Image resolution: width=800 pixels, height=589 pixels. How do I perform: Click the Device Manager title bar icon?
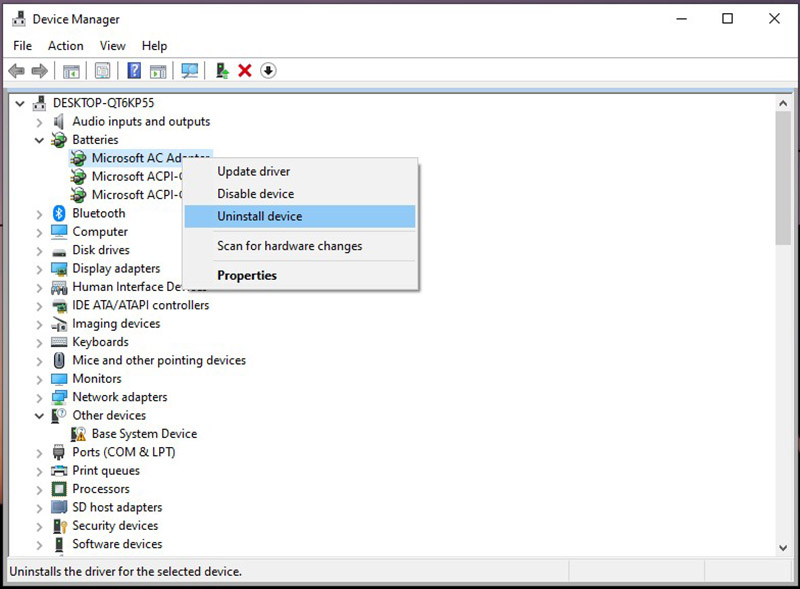click(19, 19)
